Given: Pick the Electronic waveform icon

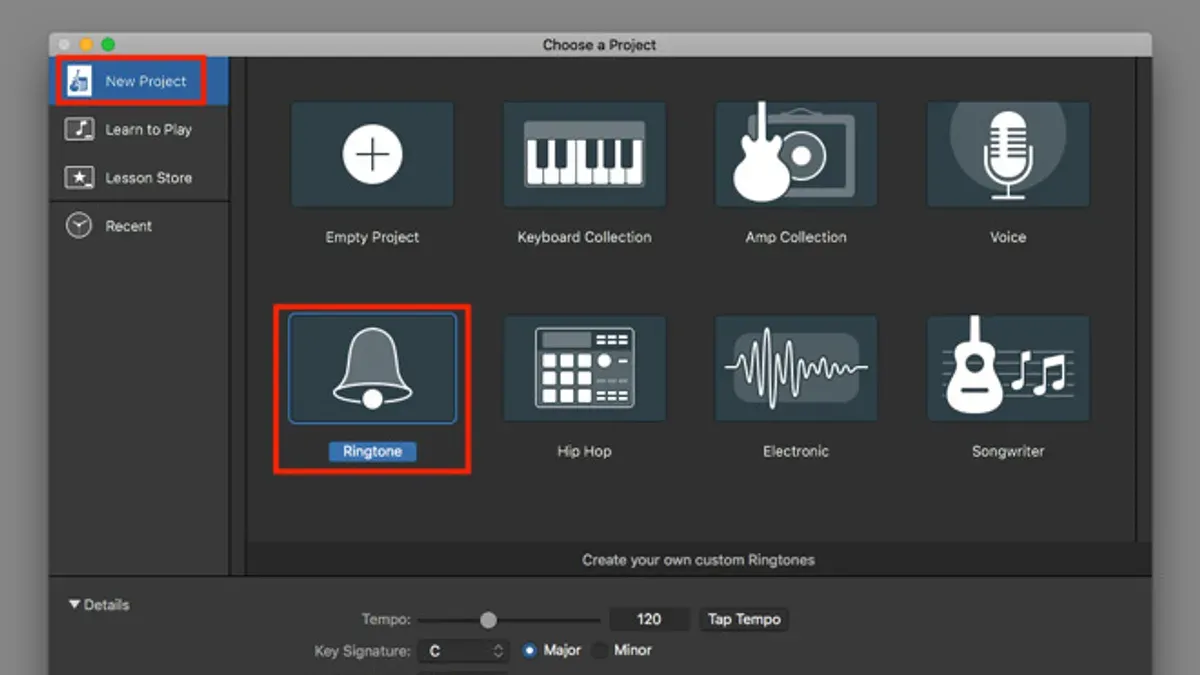Looking at the screenshot, I should pos(796,368).
